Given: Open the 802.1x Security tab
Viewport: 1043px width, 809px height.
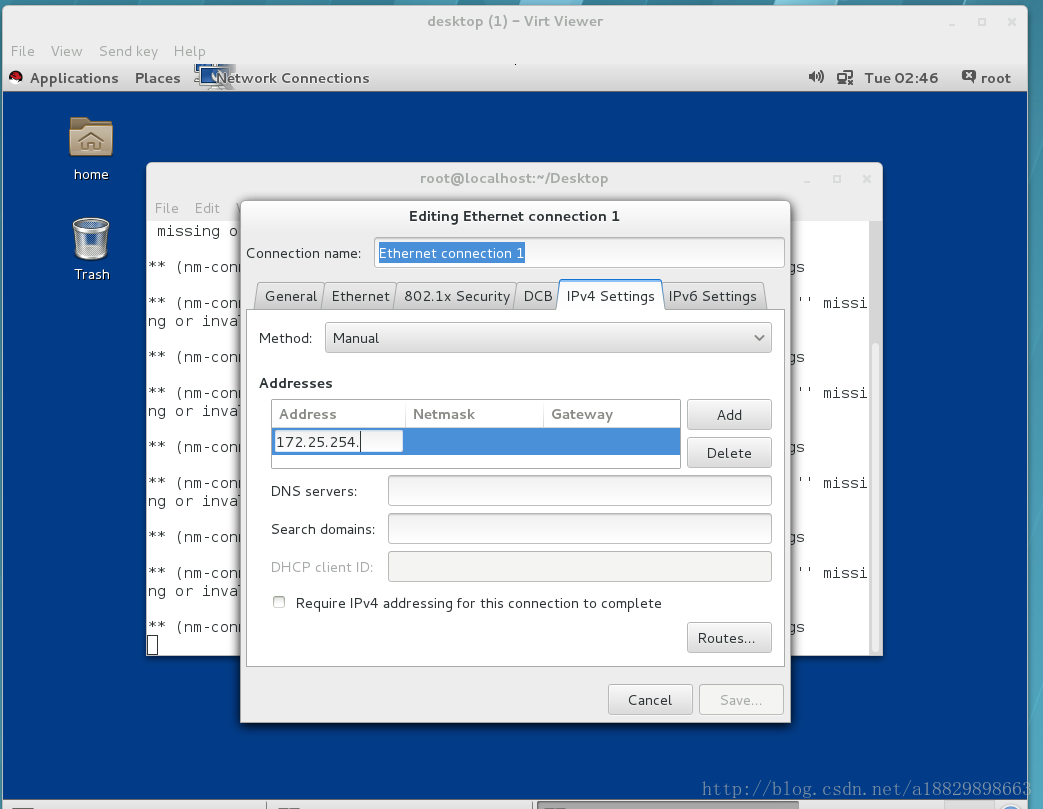Looking at the screenshot, I should pyautogui.click(x=456, y=296).
